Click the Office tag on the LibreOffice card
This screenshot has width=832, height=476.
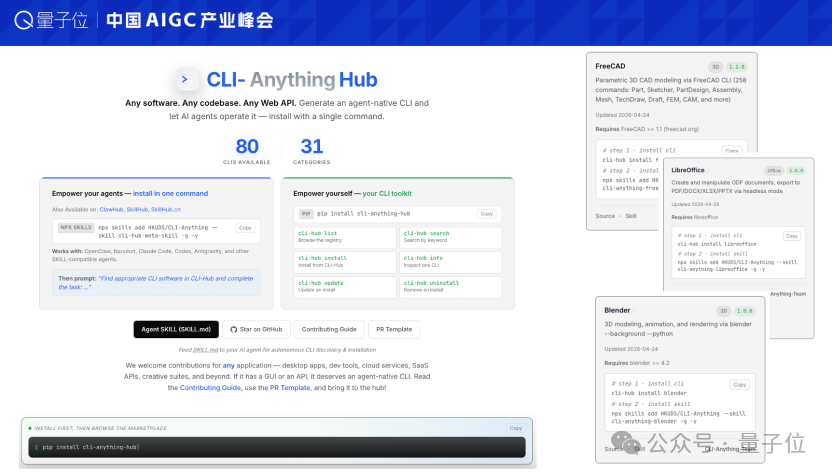(774, 170)
